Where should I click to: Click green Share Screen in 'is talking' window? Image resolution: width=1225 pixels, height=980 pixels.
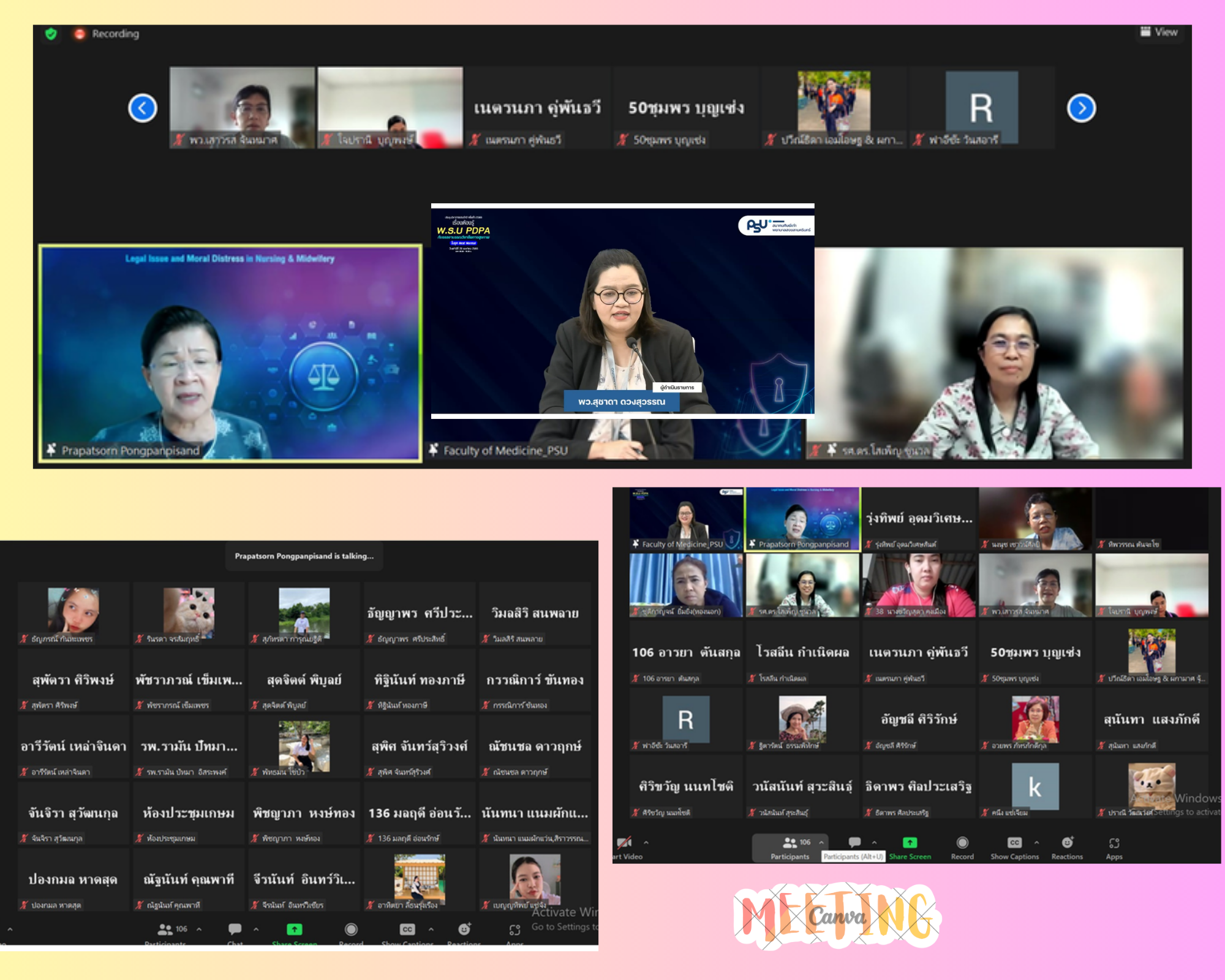(295, 929)
